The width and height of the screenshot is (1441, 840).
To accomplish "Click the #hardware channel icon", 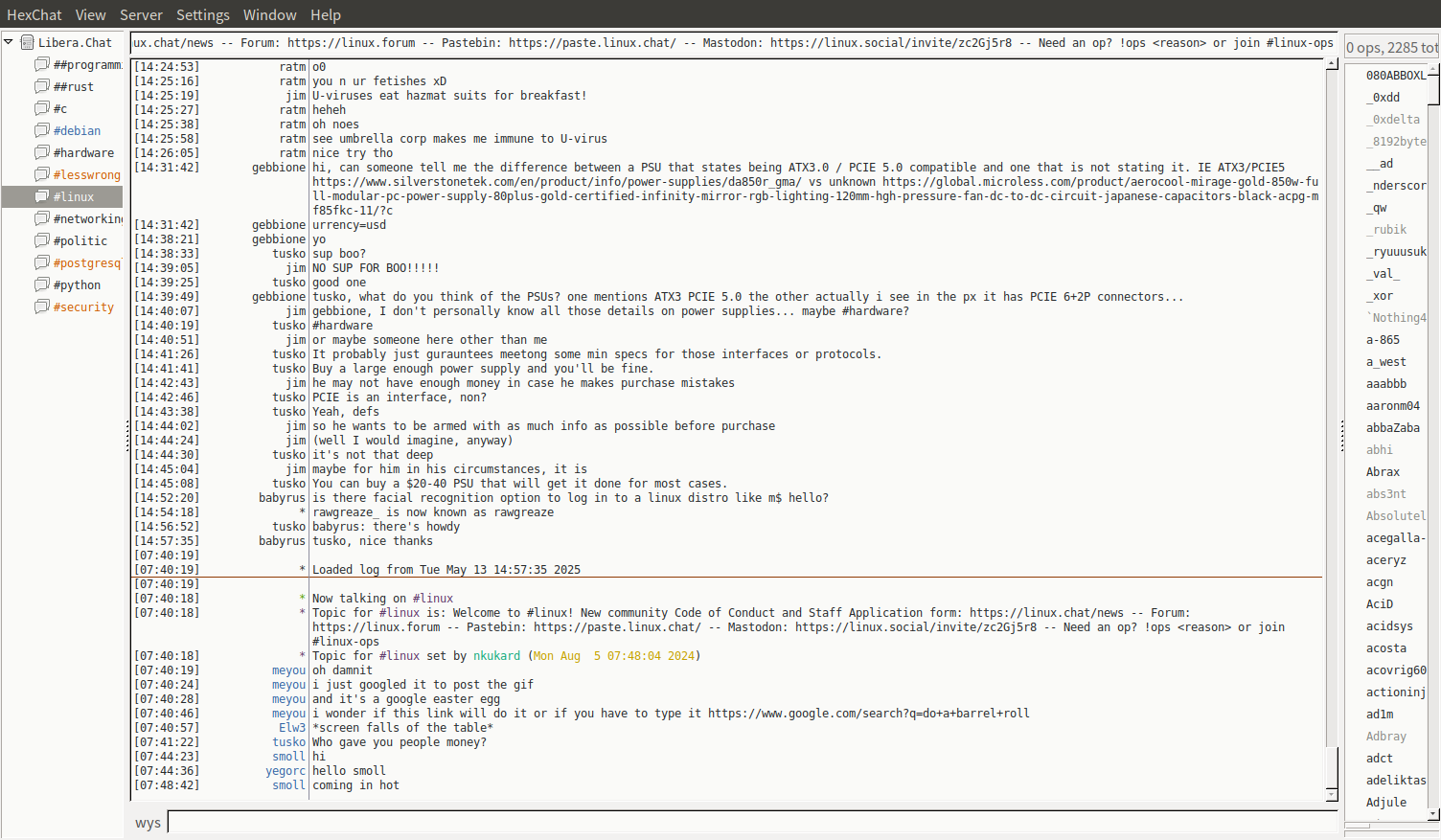I will tap(42, 152).
